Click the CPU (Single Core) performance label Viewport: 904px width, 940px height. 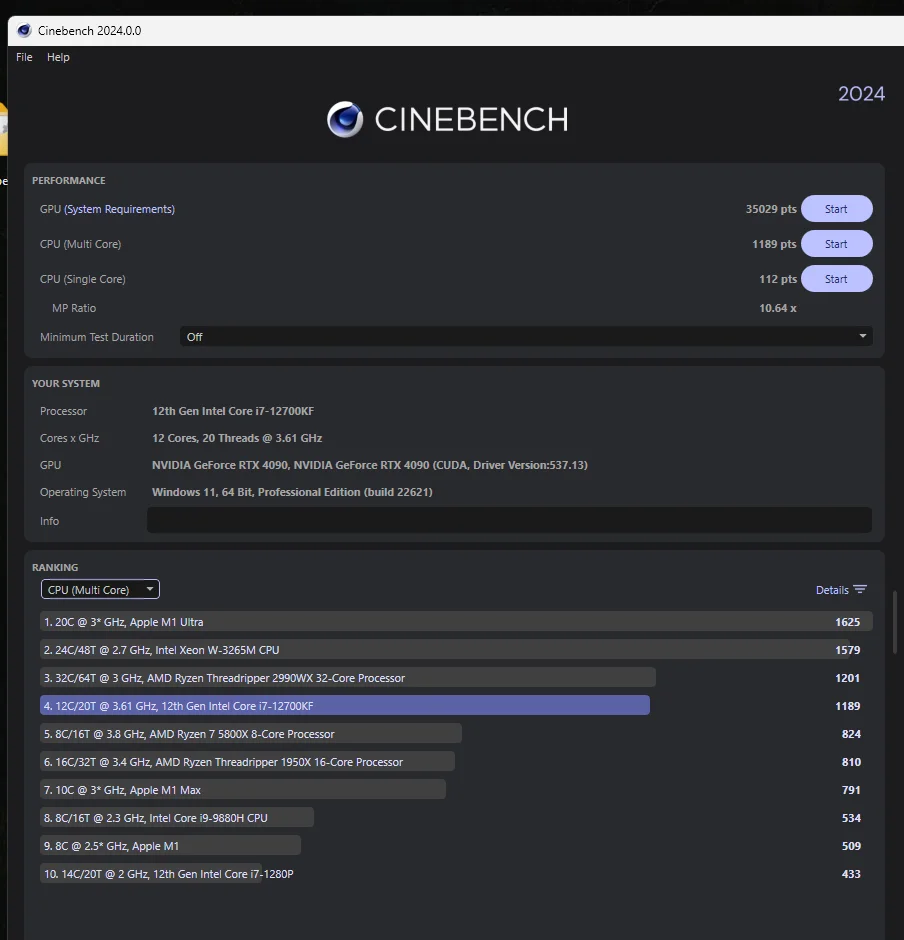click(x=83, y=279)
